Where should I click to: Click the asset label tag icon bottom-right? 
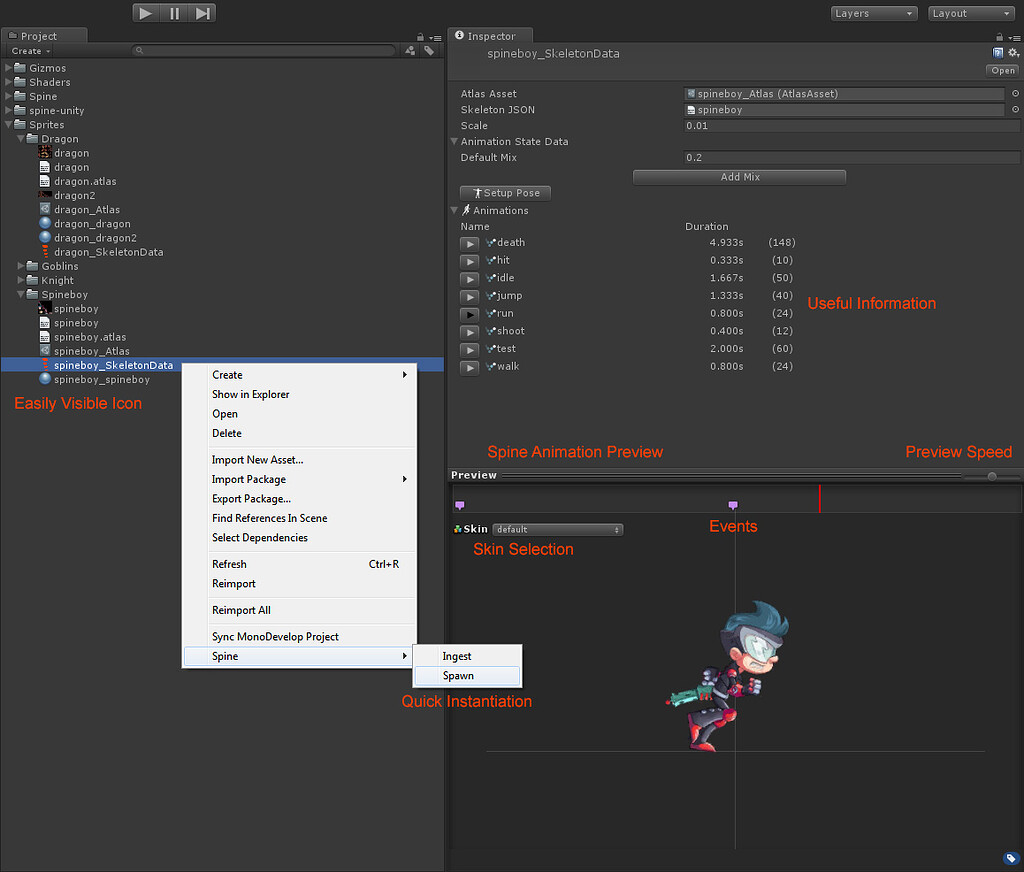pyautogui.click(x=1010, y=858)
